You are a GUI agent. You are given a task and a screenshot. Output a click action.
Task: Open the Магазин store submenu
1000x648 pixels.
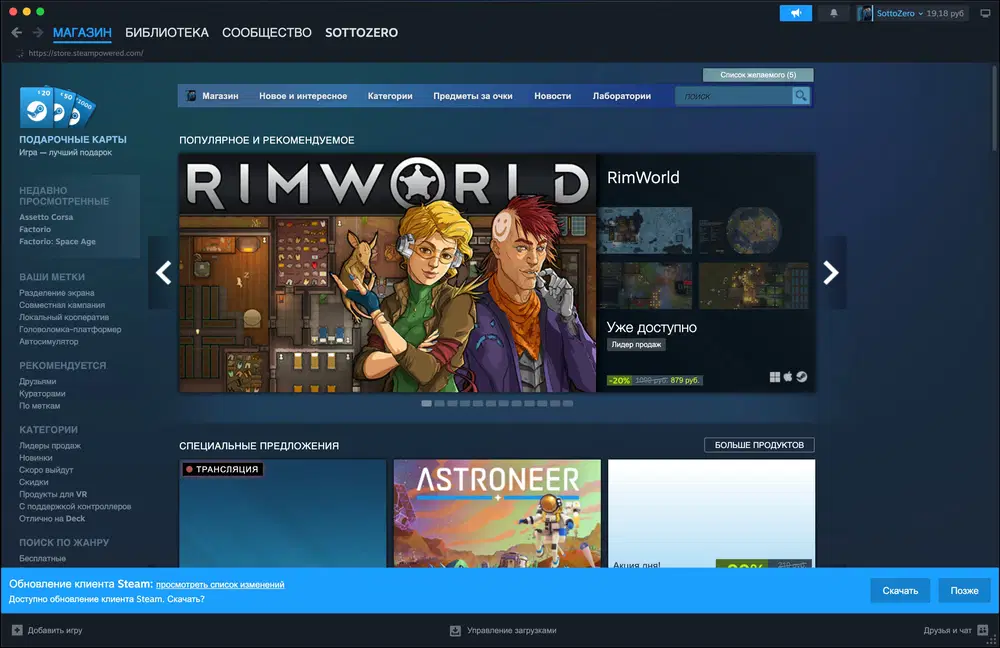click(x=220, y=96)
